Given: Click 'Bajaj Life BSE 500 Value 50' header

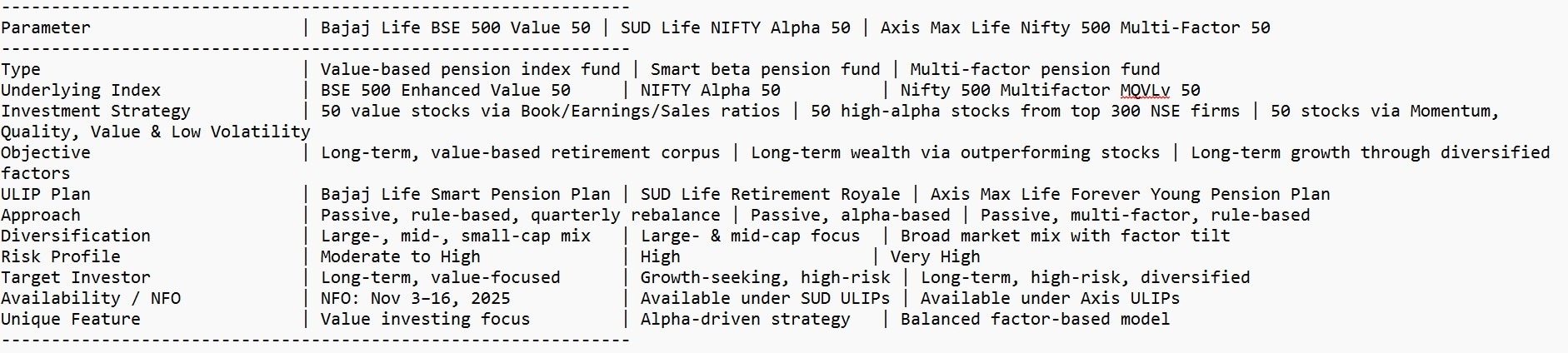Looking at the screenshot, I should pos(455,27).
